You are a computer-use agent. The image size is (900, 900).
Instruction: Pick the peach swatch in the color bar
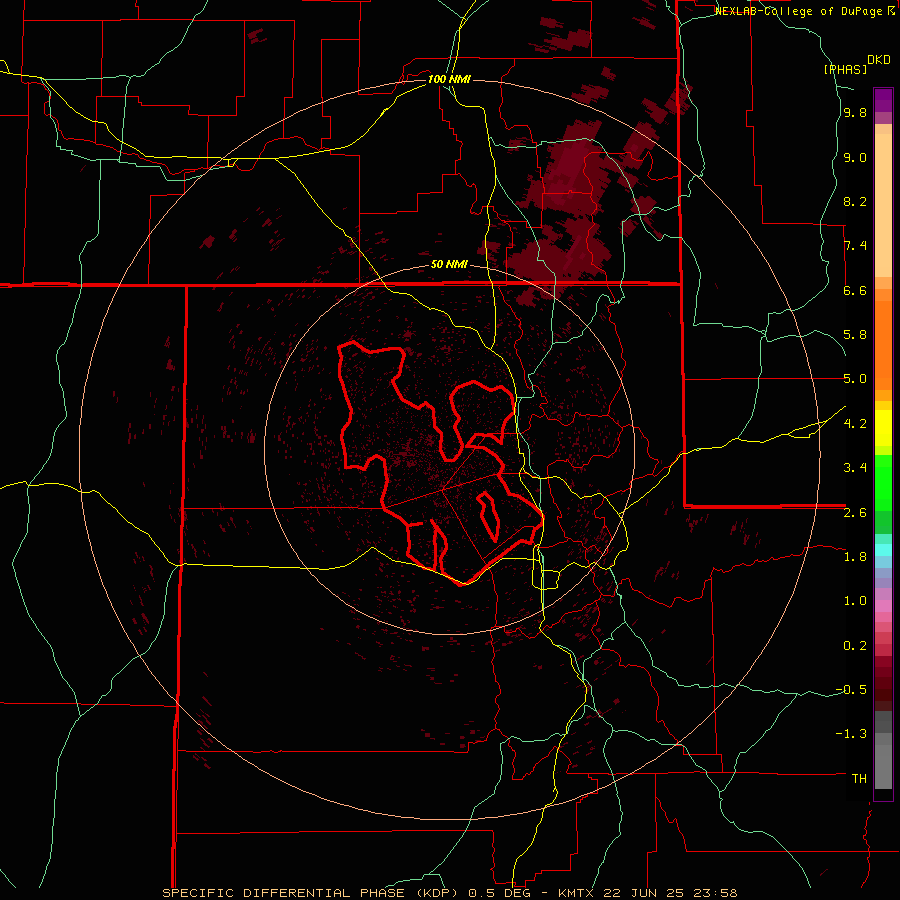(883, 205)
